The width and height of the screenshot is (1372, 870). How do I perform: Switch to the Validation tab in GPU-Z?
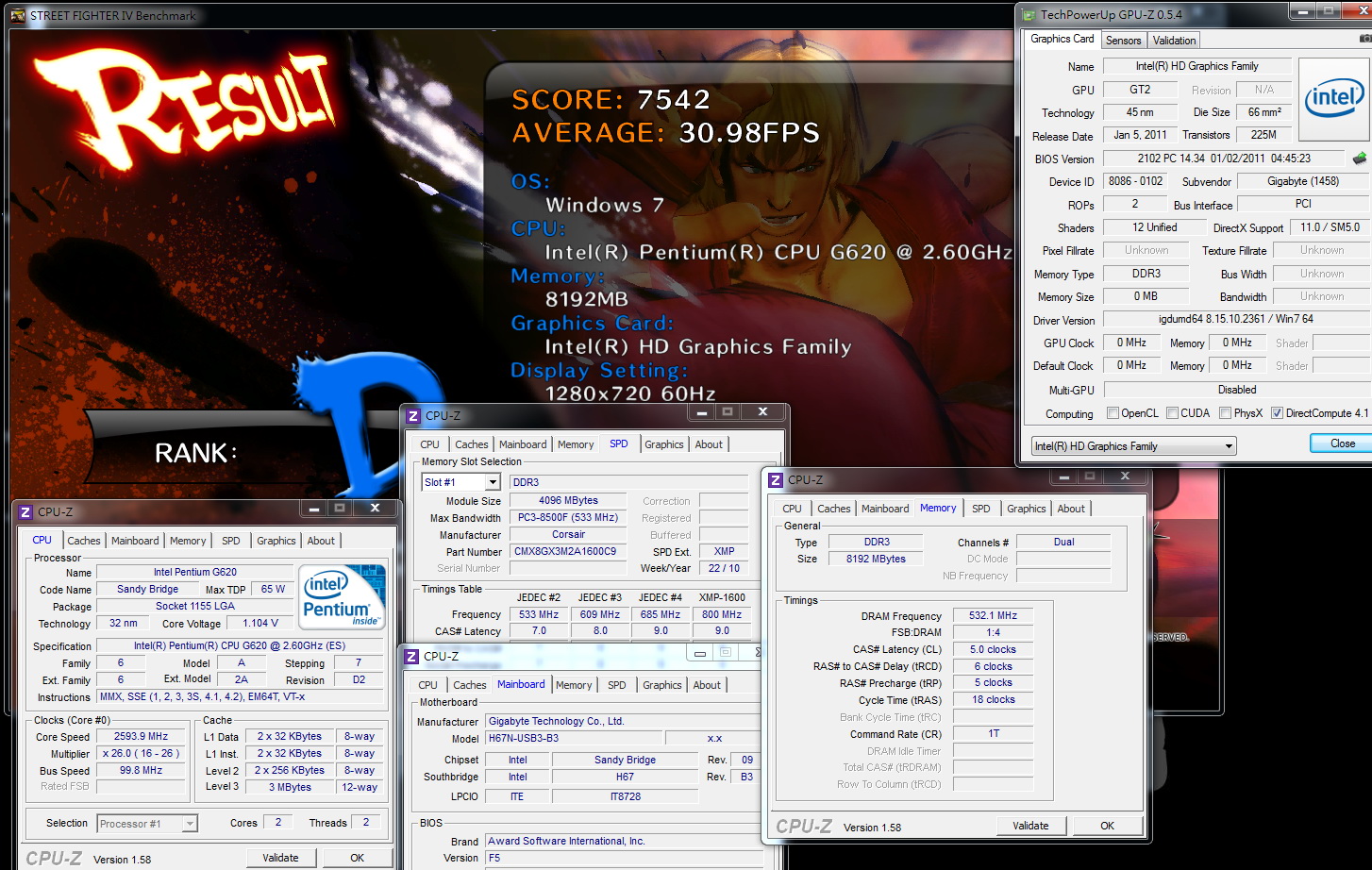point(1174,41)
